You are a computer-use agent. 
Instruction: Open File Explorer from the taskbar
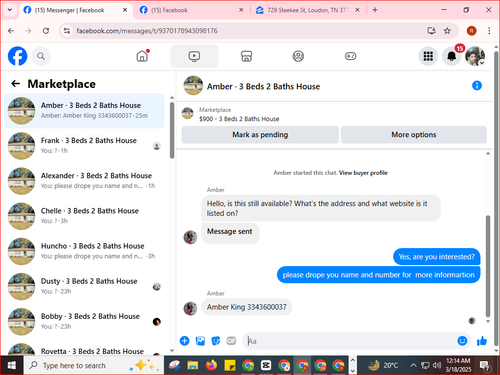(193, 365)
